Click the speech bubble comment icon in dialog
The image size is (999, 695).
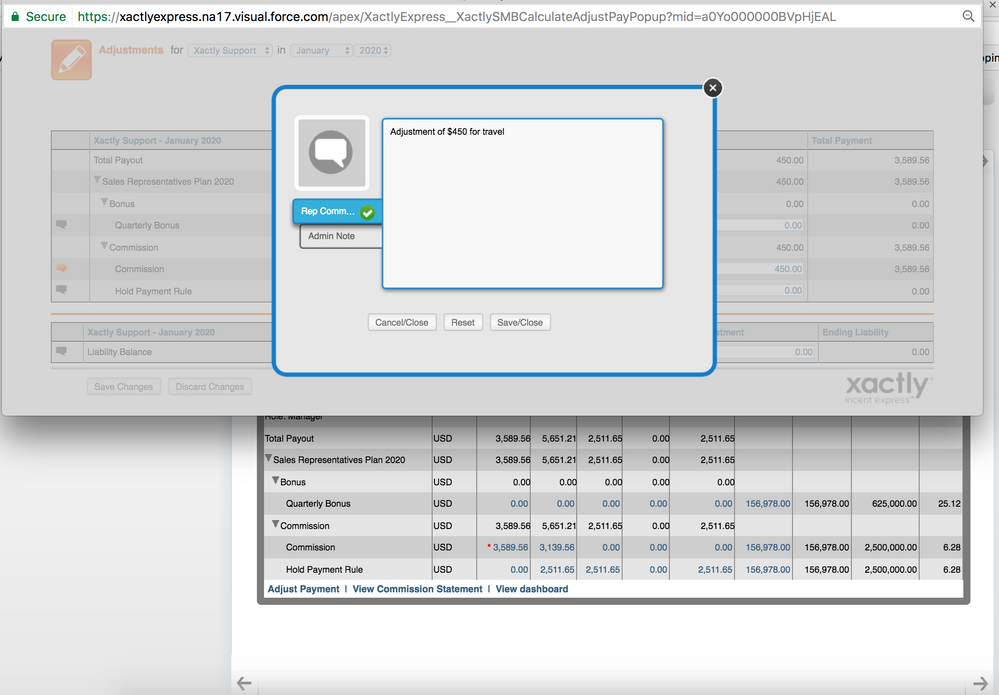tap(331, 153)
